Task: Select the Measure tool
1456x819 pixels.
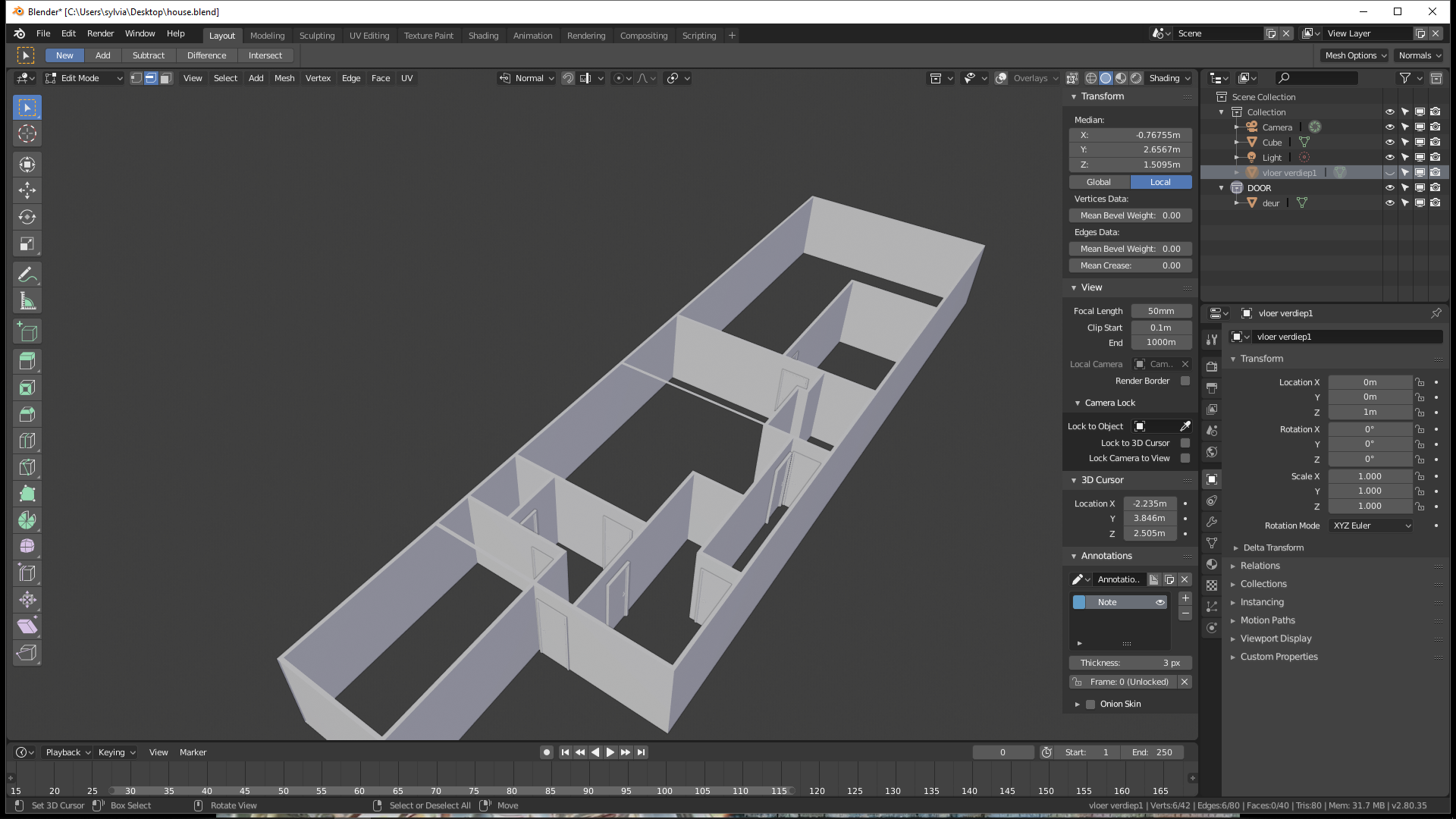Action: click(x=27, y=301)
